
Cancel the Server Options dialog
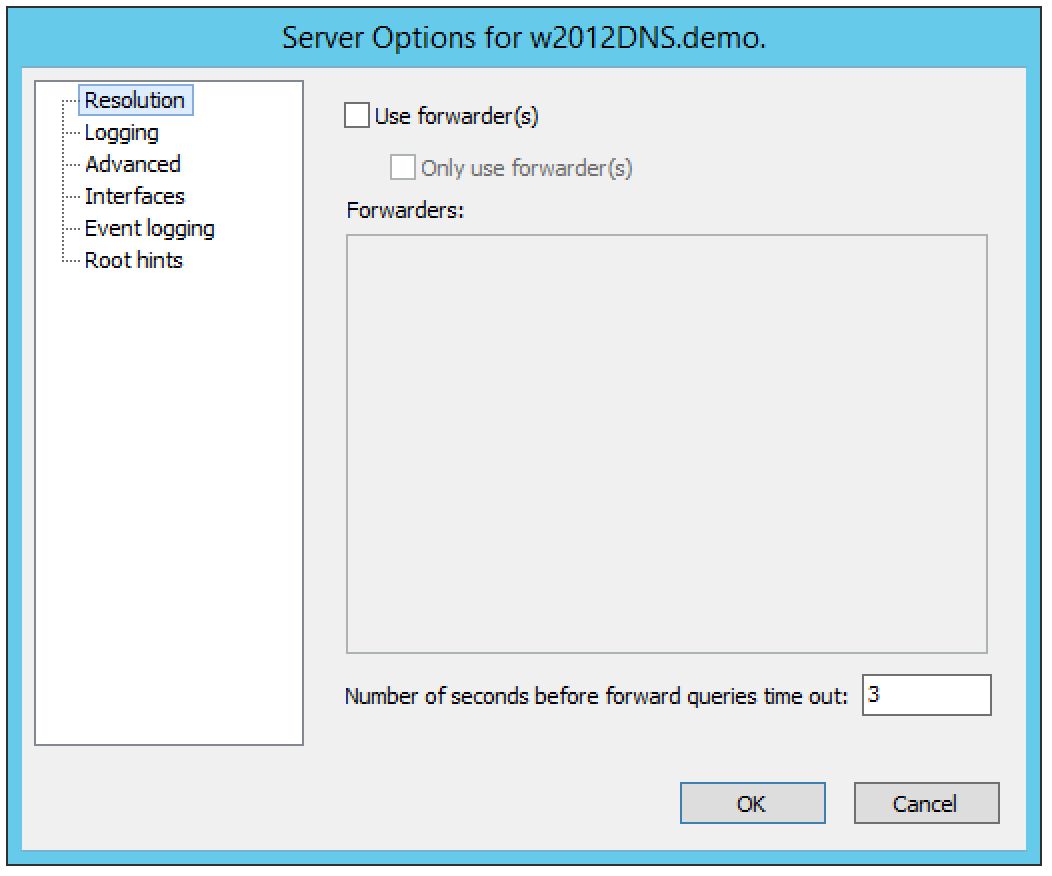pos(925,803)
